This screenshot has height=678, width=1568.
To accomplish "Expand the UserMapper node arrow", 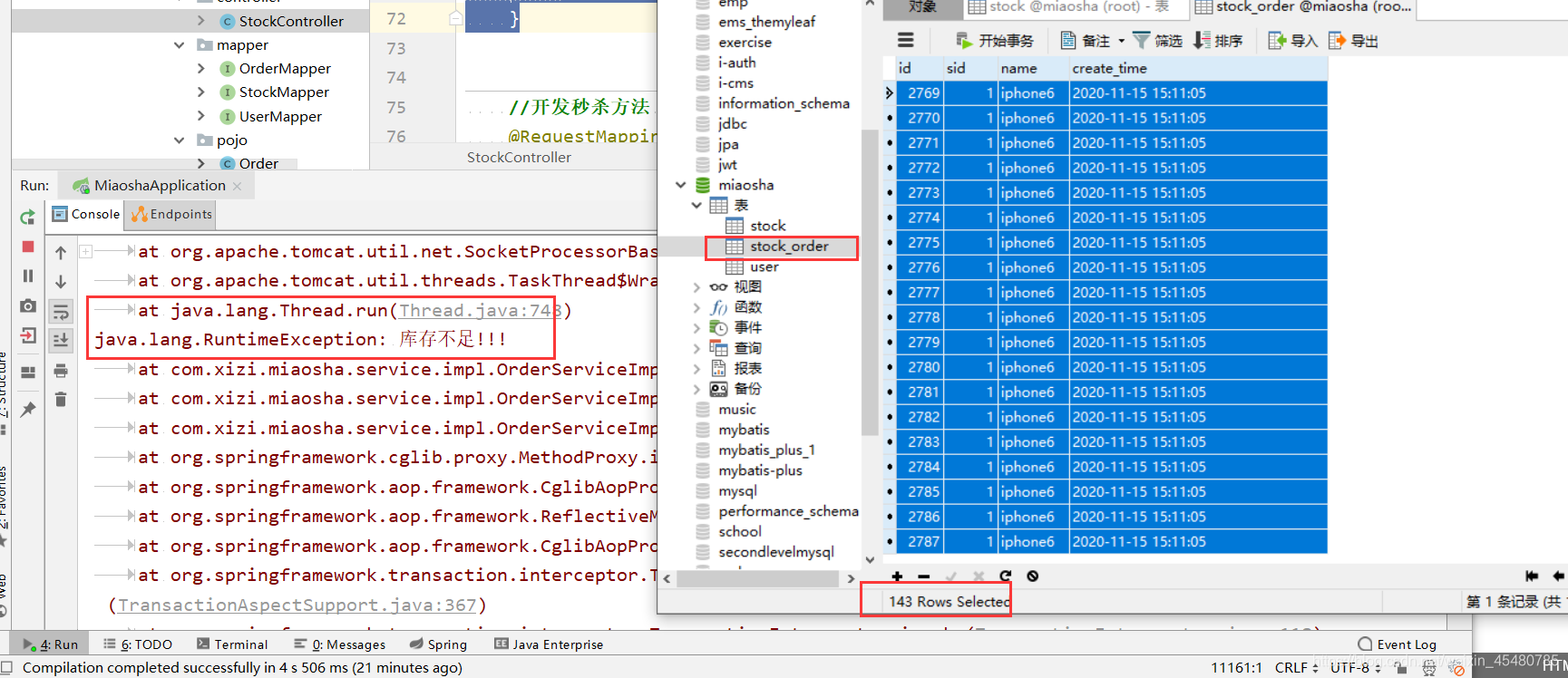I will click(201, 116).
